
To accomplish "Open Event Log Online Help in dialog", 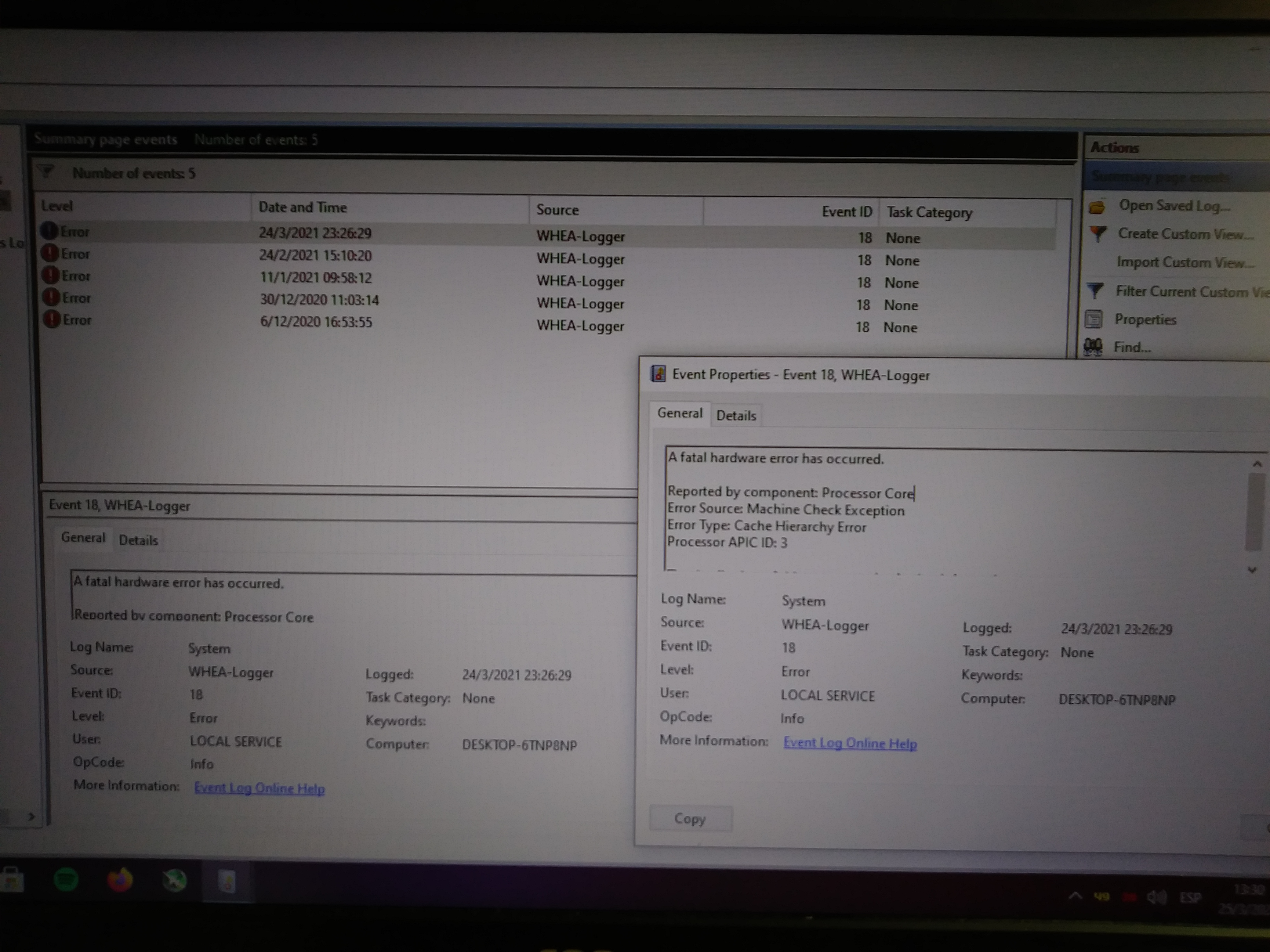I will (x=850, y=743).
